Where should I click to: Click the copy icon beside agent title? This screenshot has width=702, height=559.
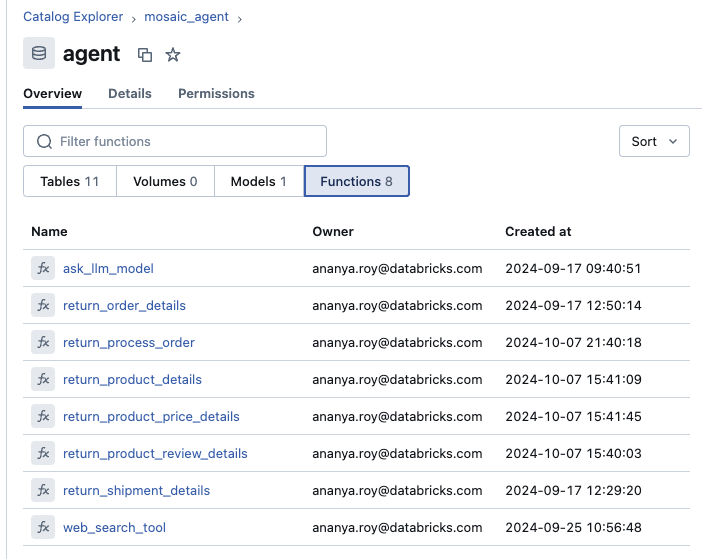tap(145, 55)
